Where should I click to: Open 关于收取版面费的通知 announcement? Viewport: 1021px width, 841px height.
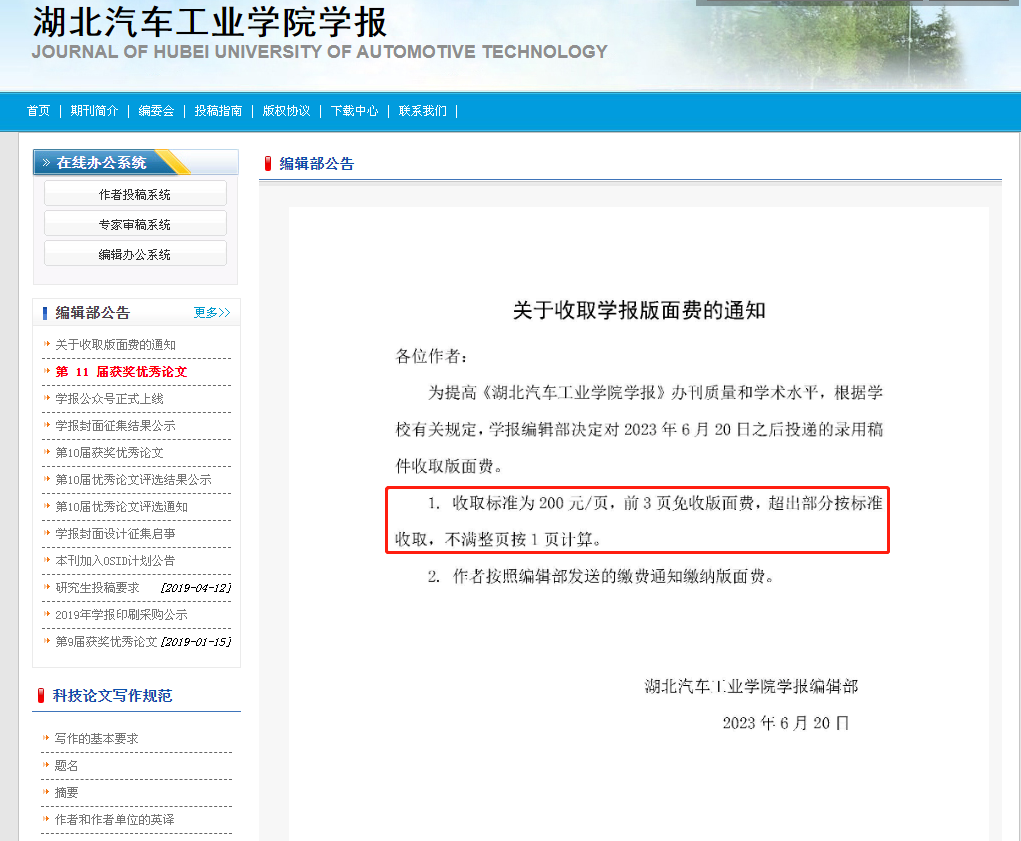click(115, 344)
